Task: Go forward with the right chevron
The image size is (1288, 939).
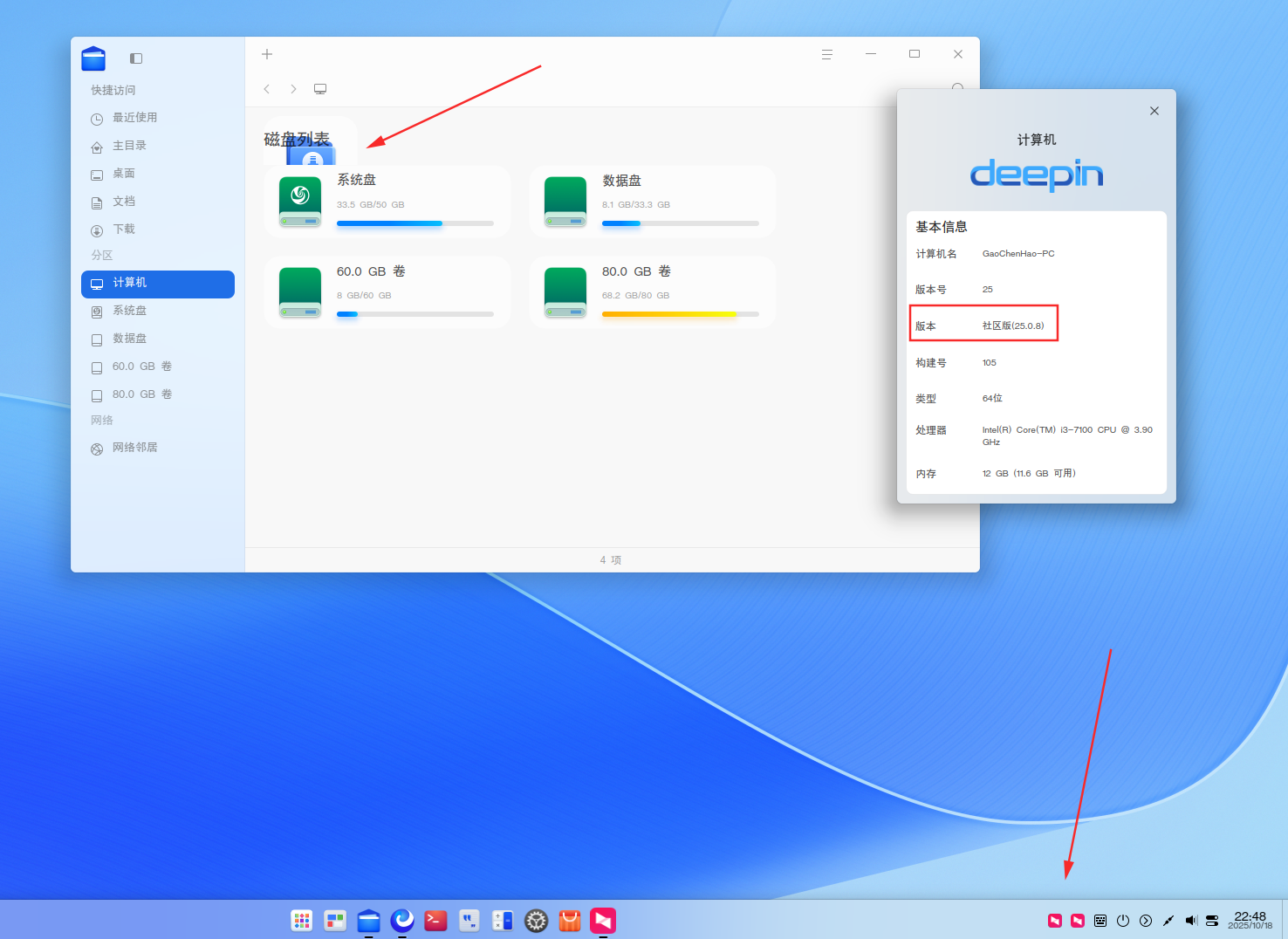Action: point(293,89)
